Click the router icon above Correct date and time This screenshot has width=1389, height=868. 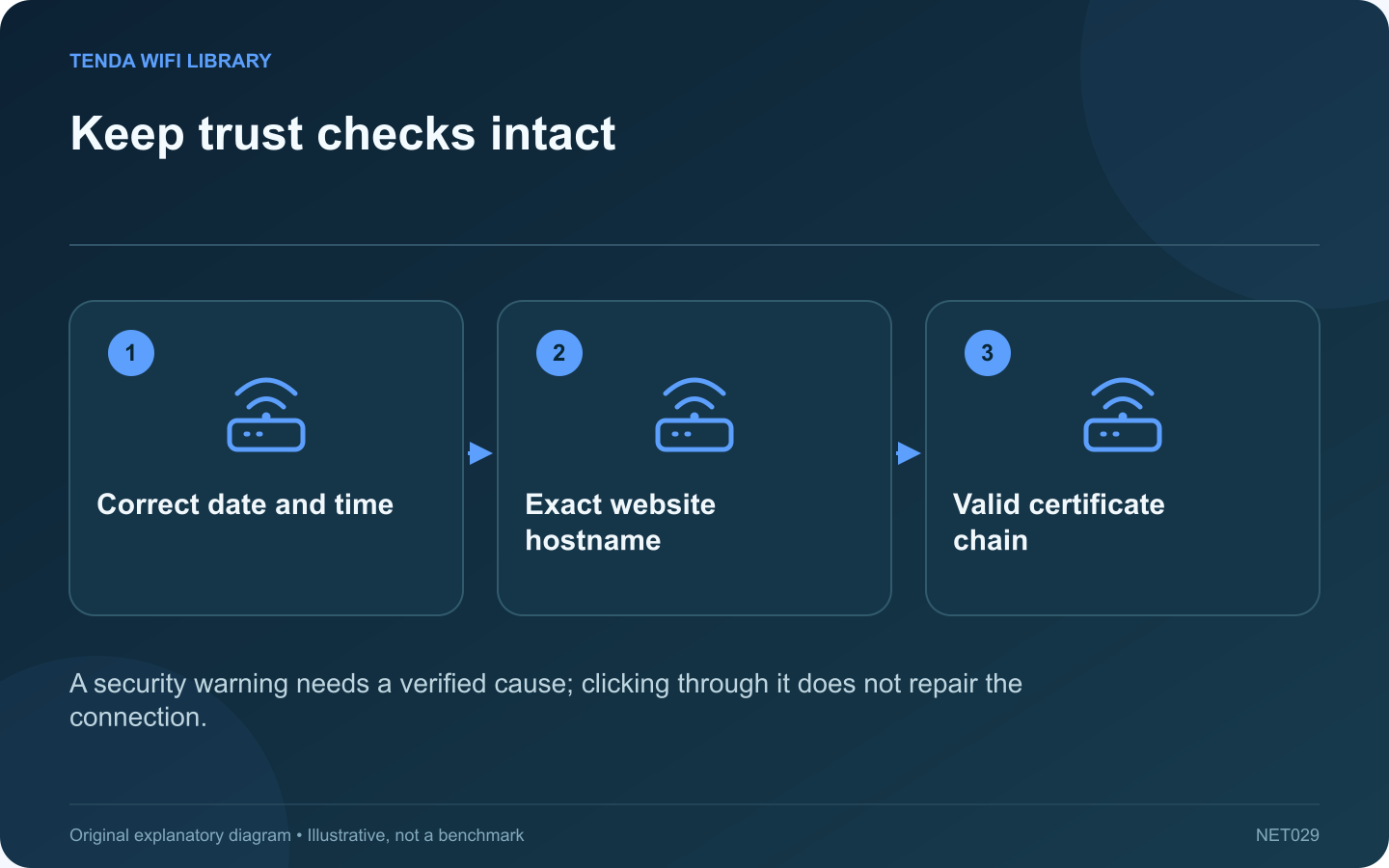266,415
